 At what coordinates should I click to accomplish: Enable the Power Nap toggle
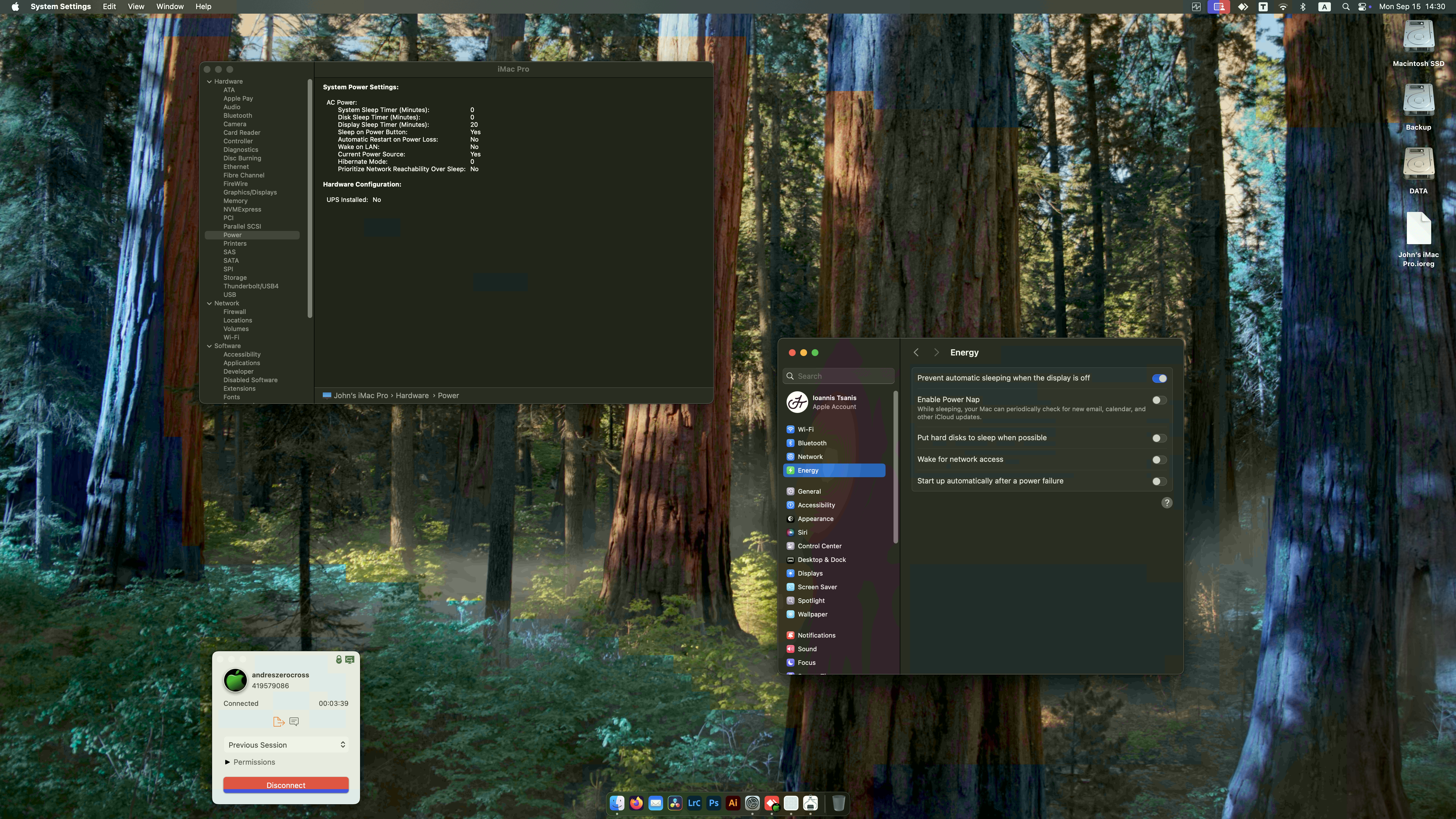point(1159,400)
